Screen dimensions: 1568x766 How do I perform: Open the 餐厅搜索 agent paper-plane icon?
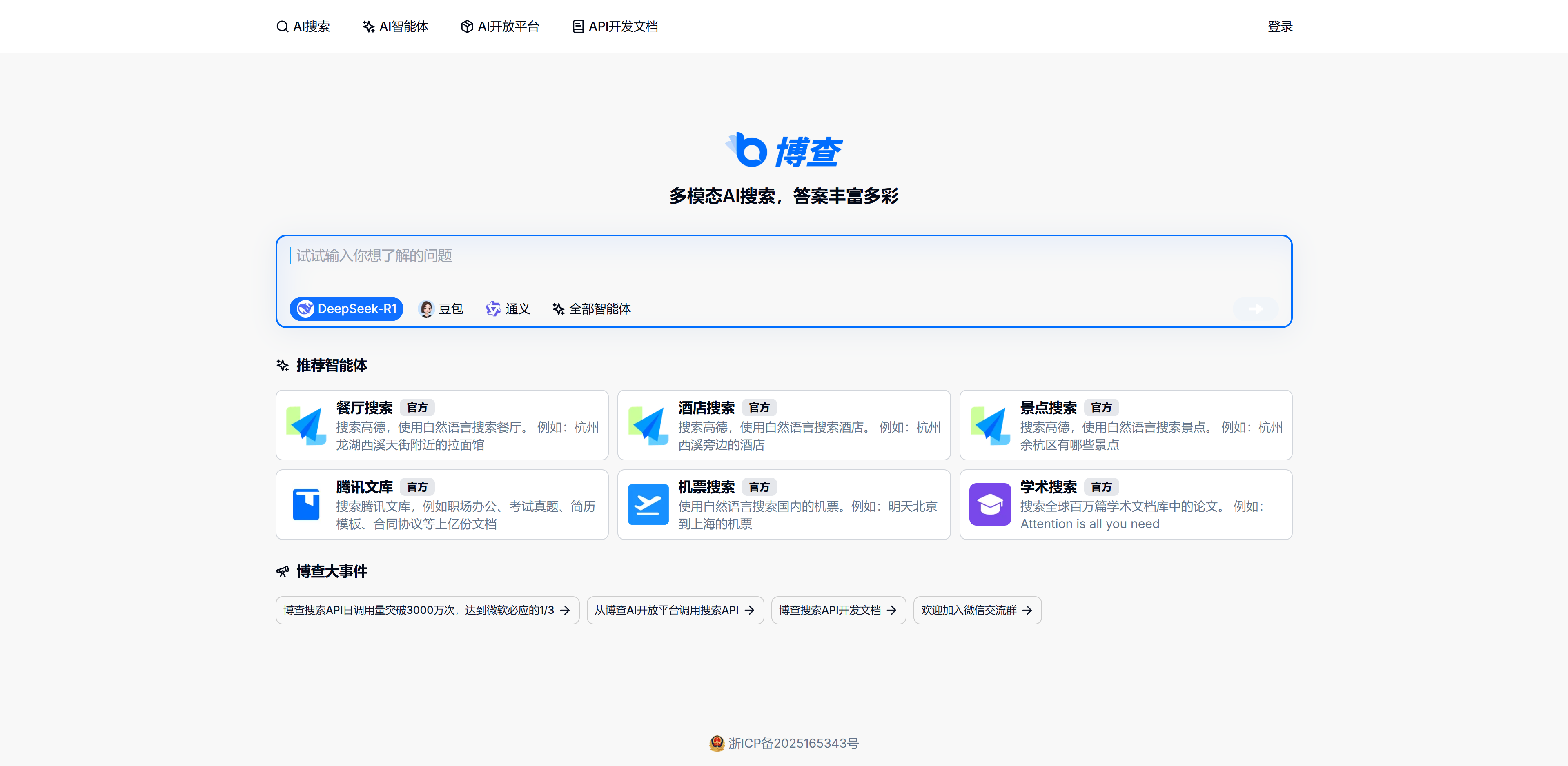[306, 425]
